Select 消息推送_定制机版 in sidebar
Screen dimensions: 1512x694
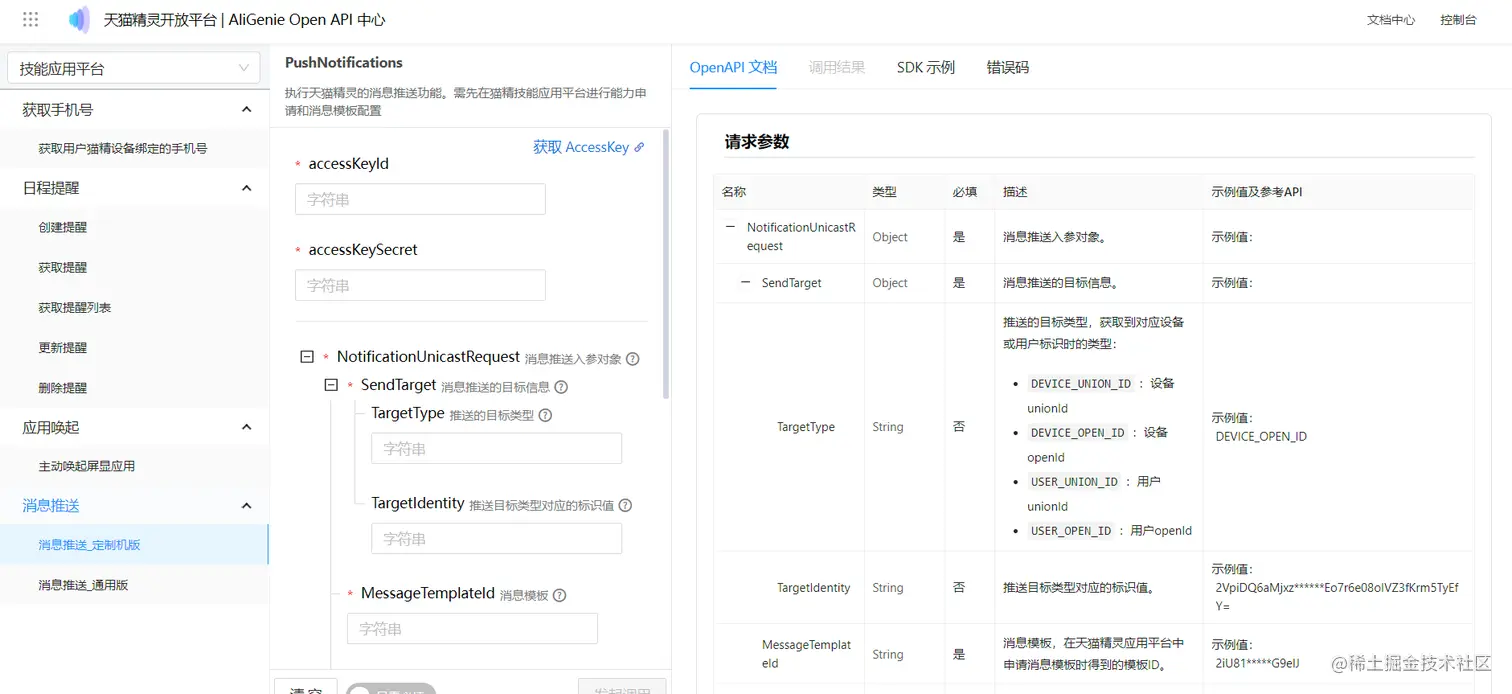134,545
